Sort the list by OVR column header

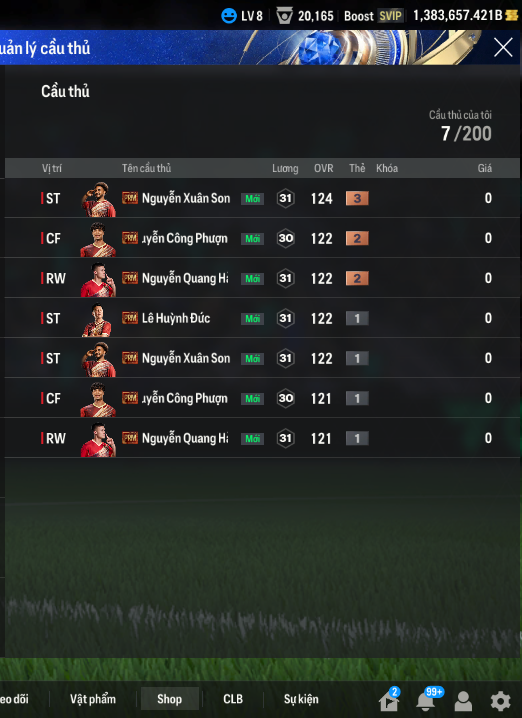323,168
